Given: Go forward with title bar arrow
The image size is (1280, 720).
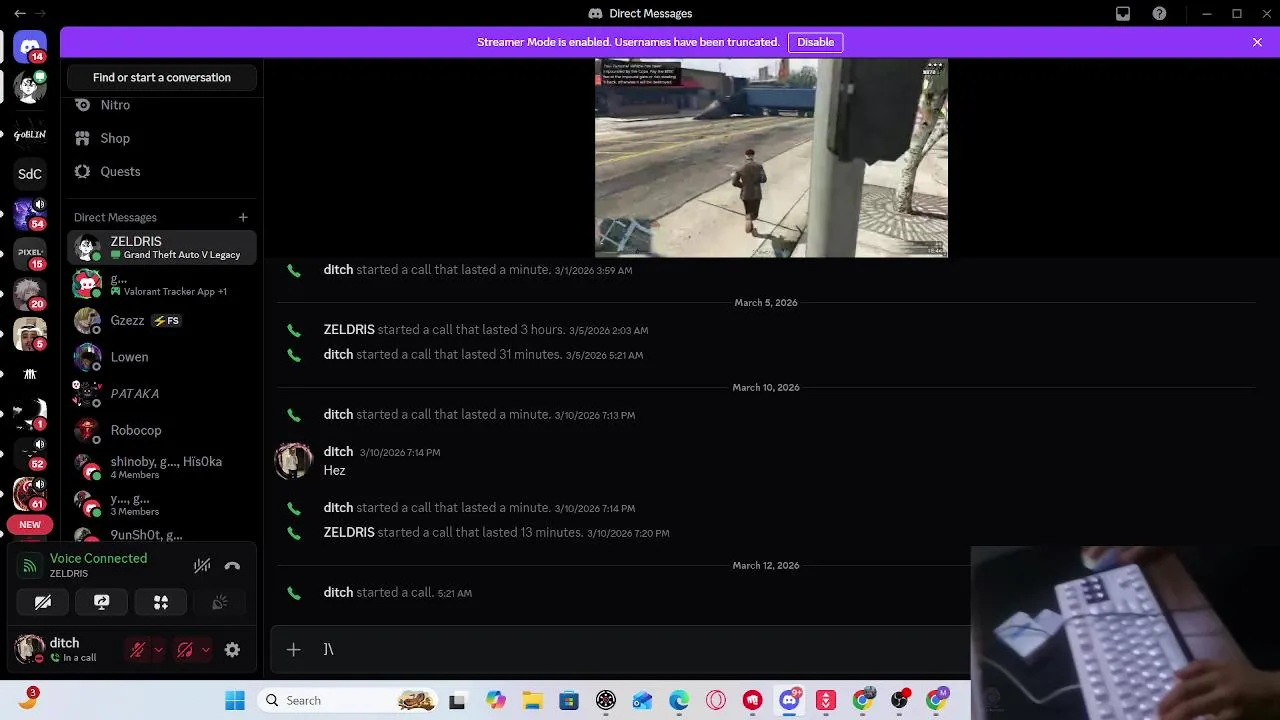Looking at the screenshot, I should pyautogui.click(x=41, y=14).
